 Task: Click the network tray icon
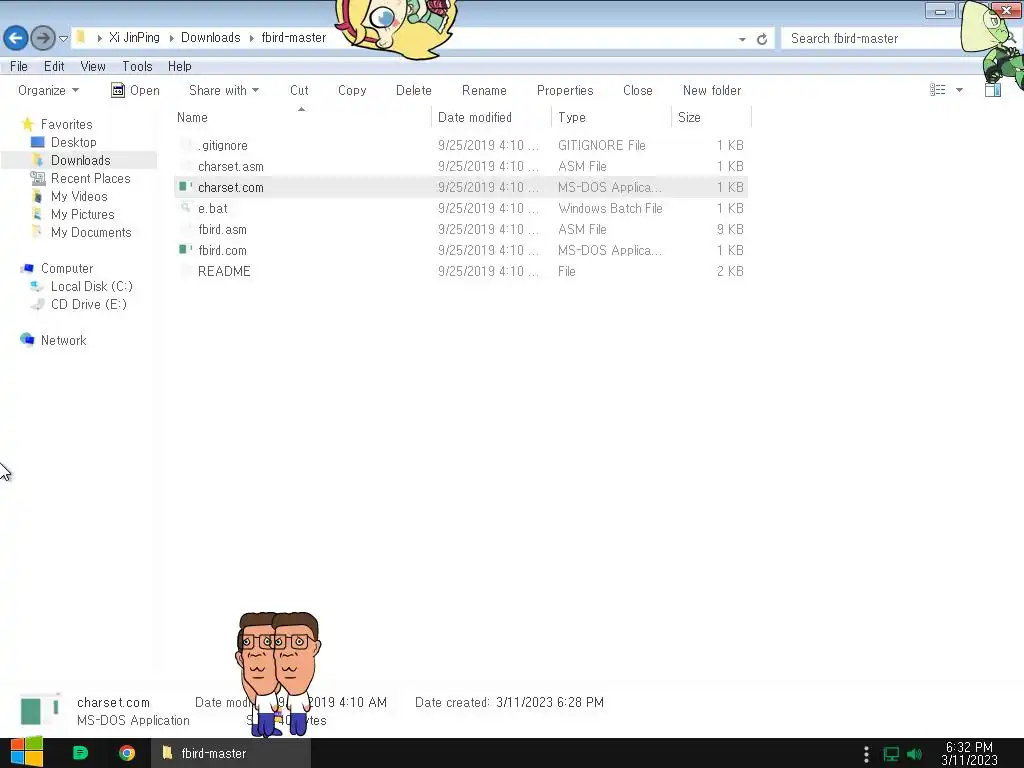[x=891, y=754]
